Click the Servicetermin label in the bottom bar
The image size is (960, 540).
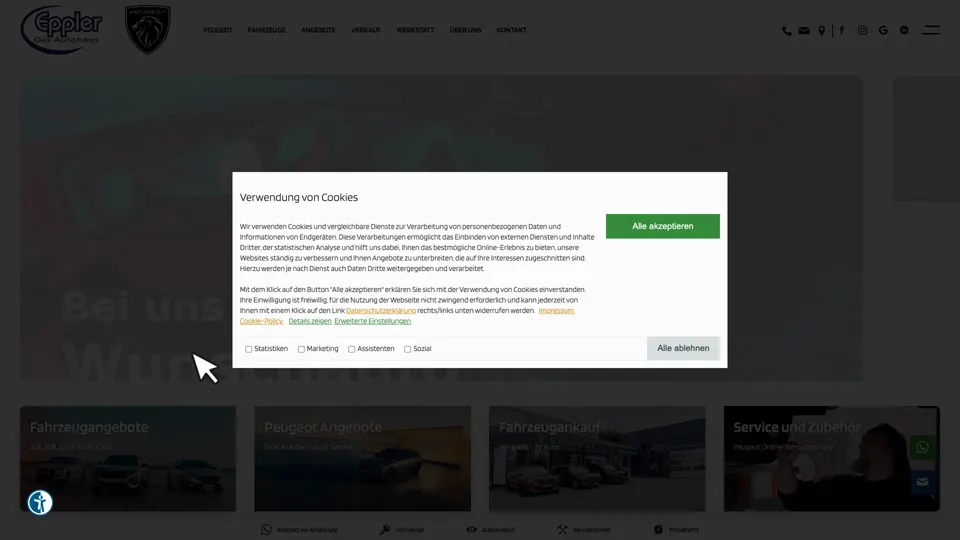[x=591, y=530]
